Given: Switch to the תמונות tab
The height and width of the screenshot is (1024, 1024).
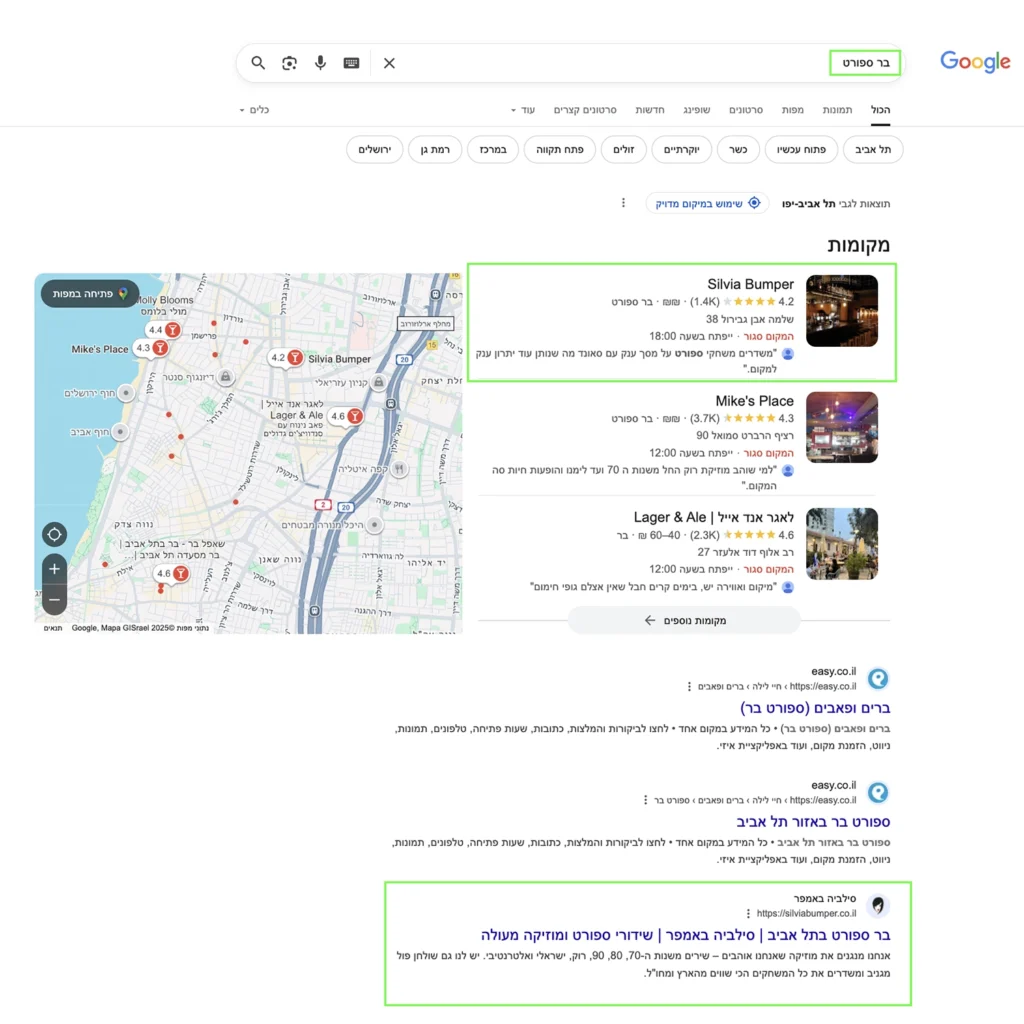Looking at the screenshot, I should pyautogui.click(x=837, y=110).
